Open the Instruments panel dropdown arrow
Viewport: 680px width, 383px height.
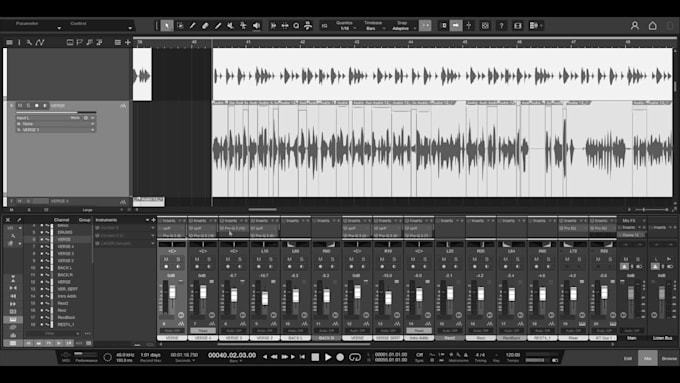[147, 220]
